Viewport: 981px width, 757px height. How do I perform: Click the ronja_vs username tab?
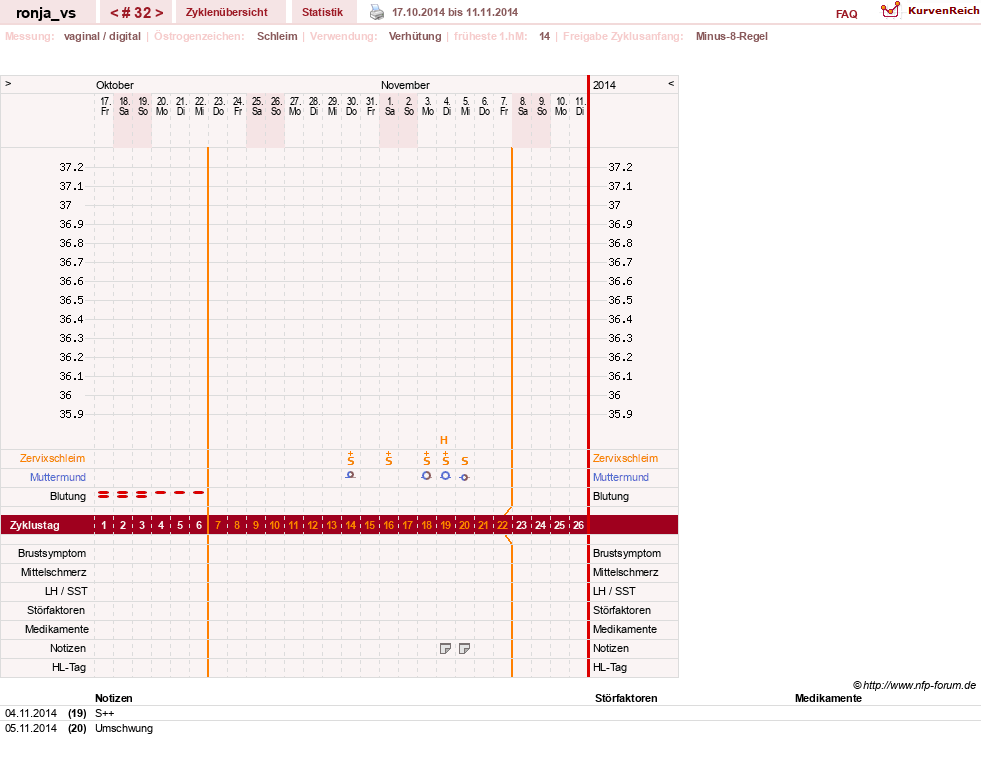point(46,13)
